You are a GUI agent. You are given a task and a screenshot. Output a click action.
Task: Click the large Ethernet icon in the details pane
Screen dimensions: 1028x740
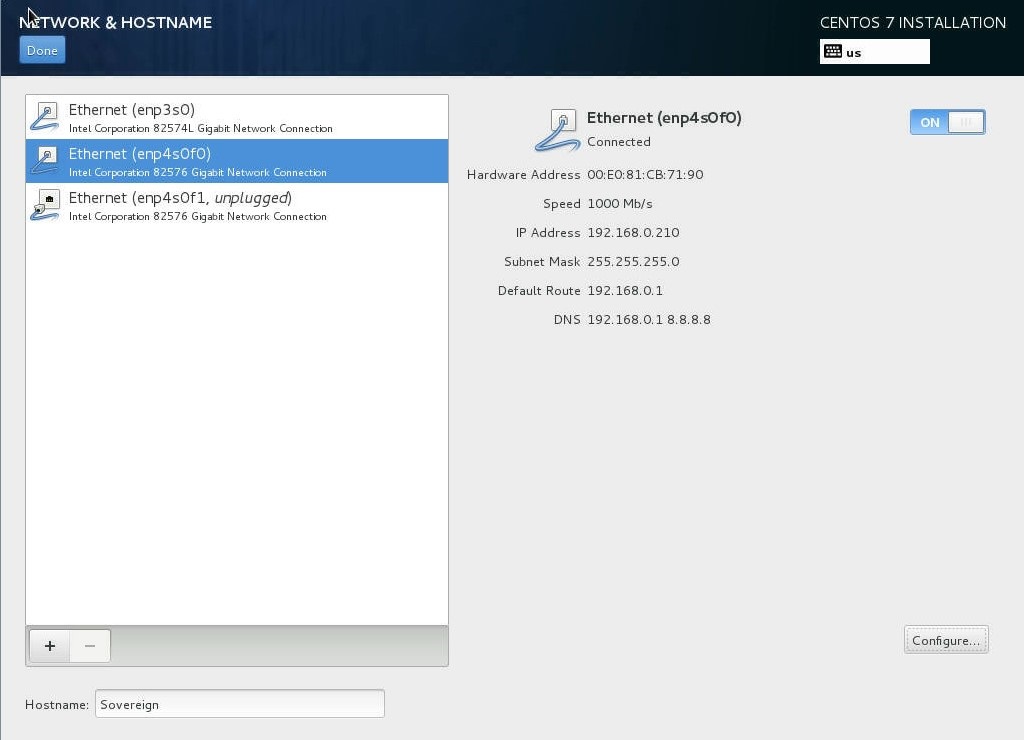558,130
